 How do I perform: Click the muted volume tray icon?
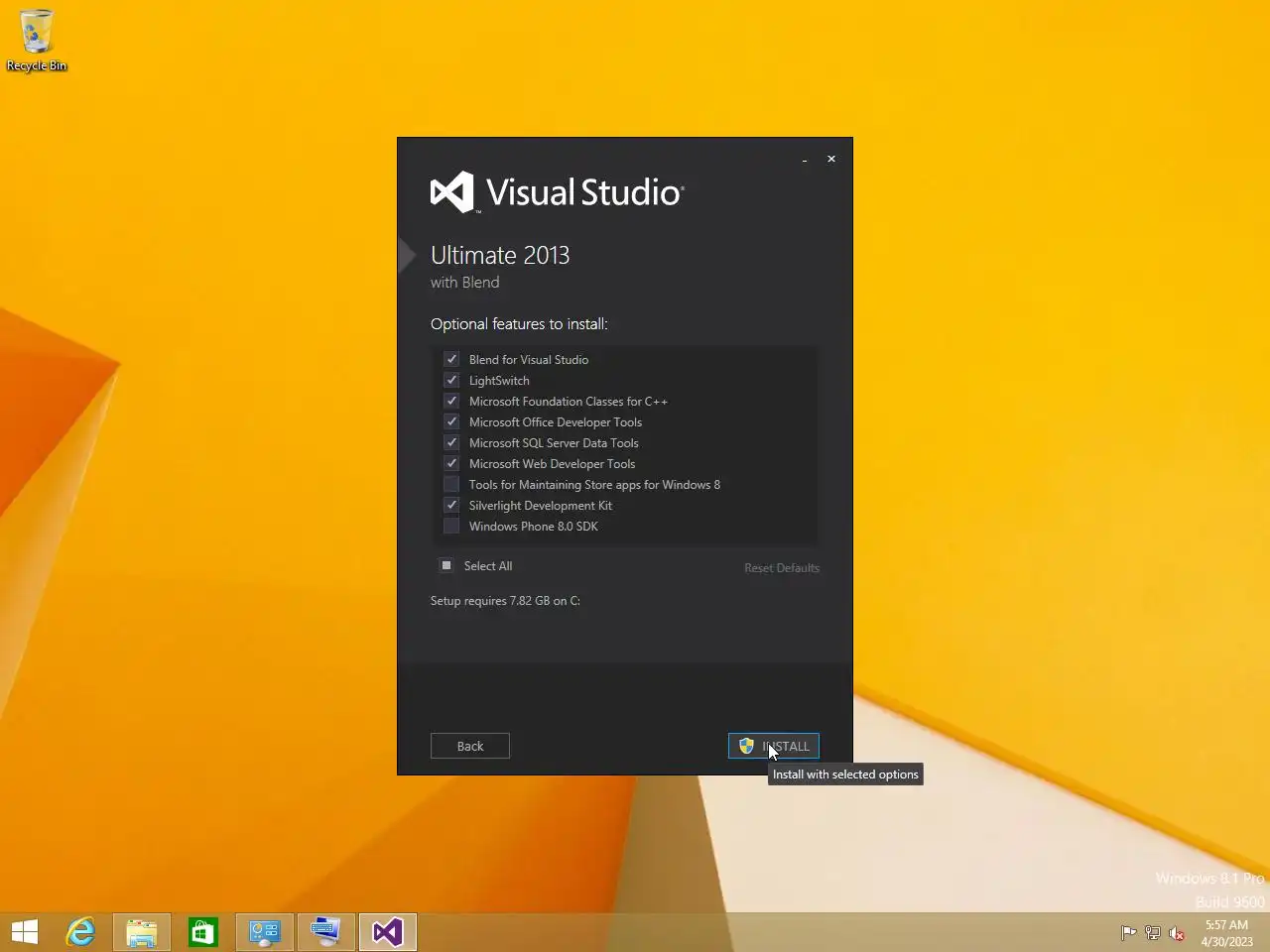coord(1177,932)
